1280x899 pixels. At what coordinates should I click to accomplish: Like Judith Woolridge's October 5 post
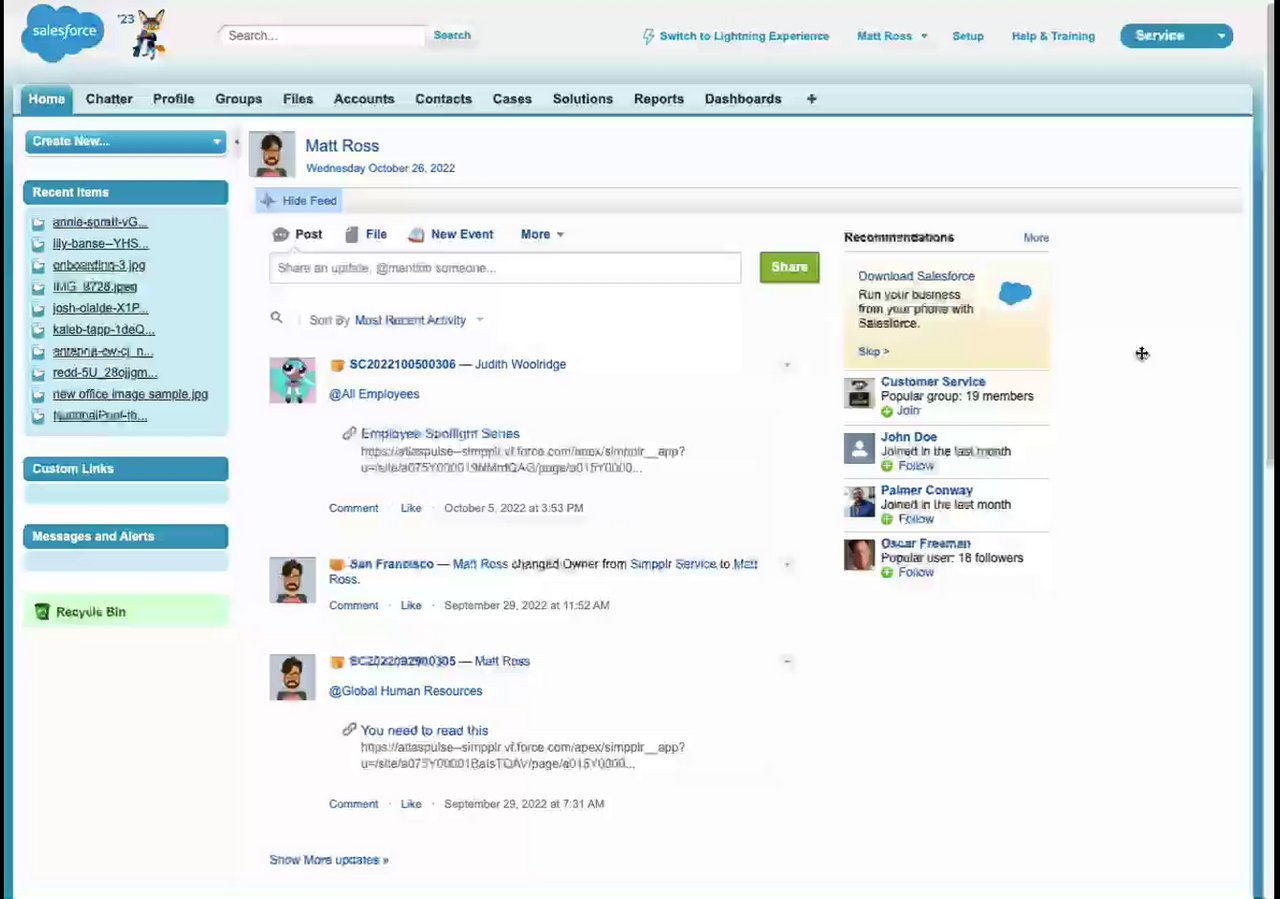(x=411, y=508)
